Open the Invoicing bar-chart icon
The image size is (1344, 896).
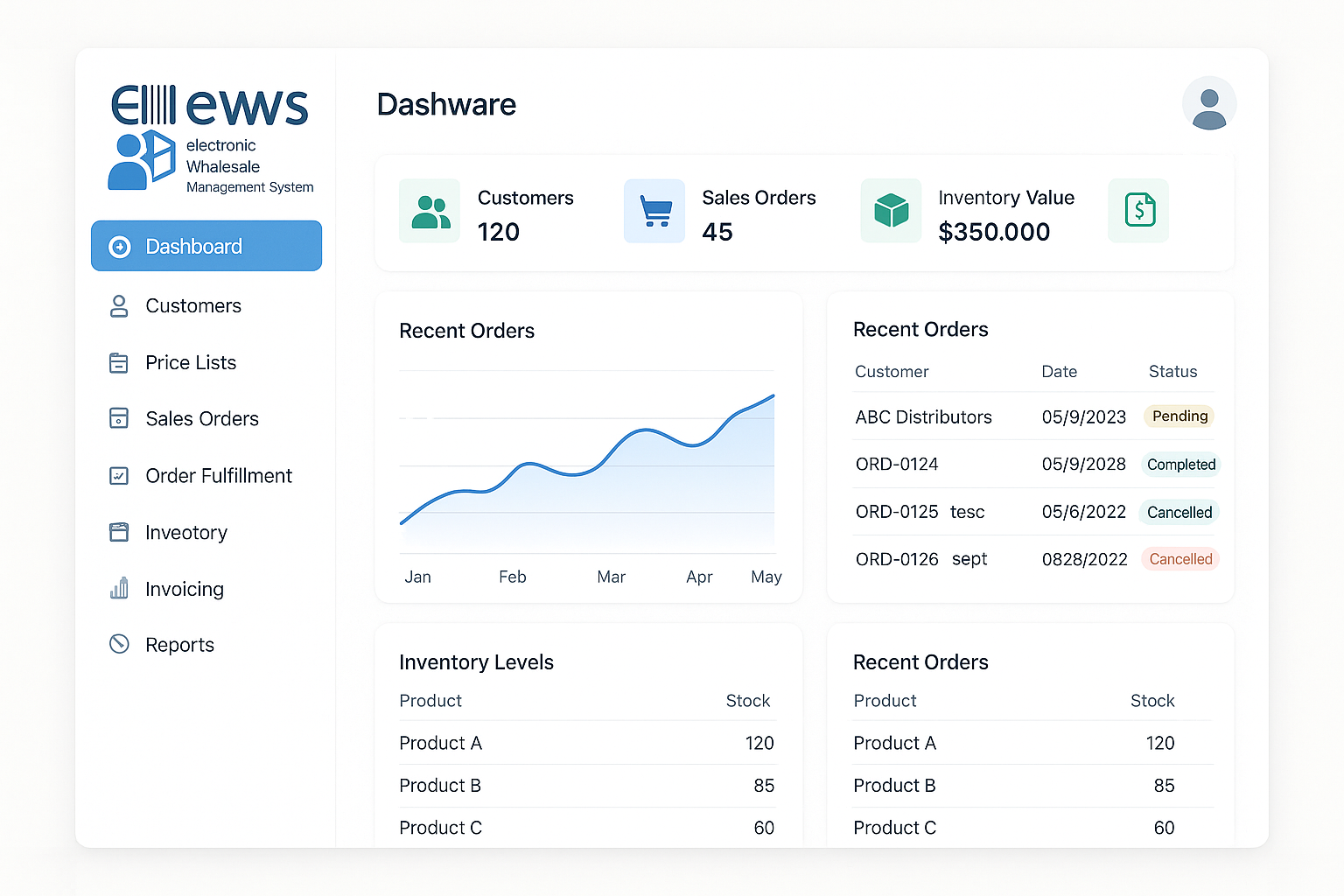click(119, 589)
